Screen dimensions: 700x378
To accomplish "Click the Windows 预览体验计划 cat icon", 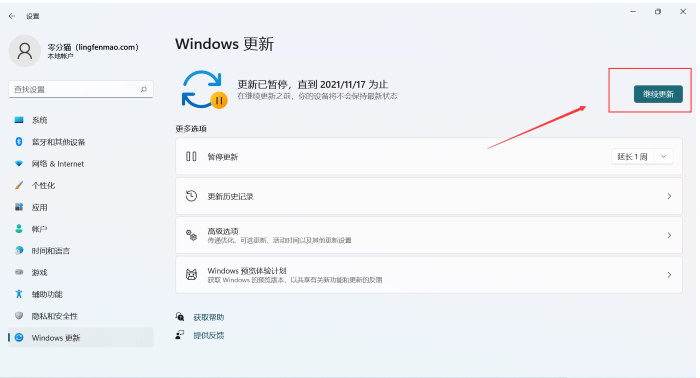I will tap(191, 274).
